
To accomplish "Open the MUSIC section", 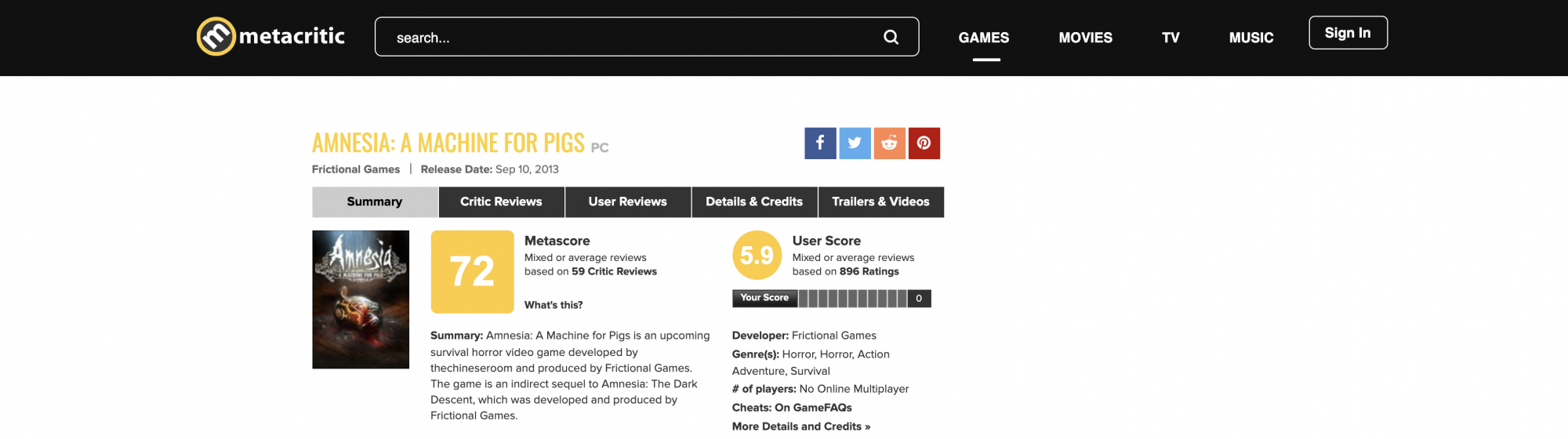I will [x=1250, y=38].
